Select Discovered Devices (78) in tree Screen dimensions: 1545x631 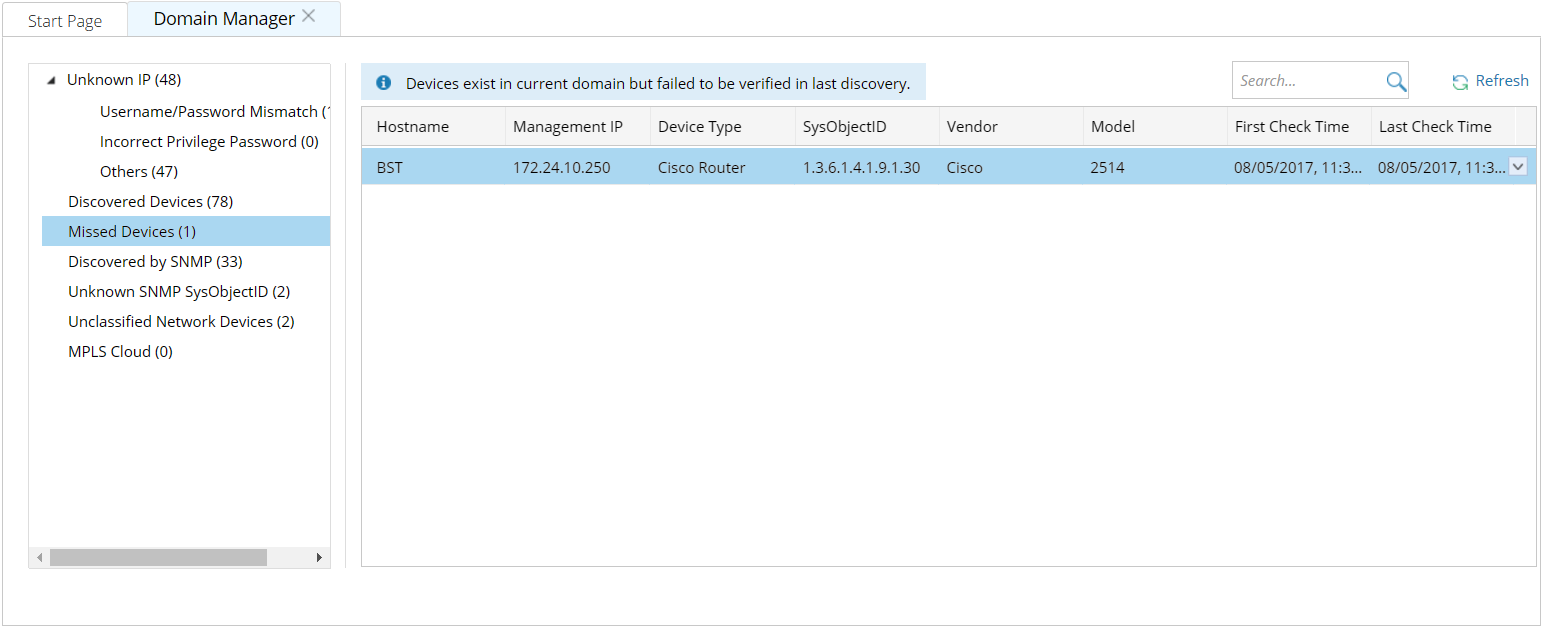point(150,202)
